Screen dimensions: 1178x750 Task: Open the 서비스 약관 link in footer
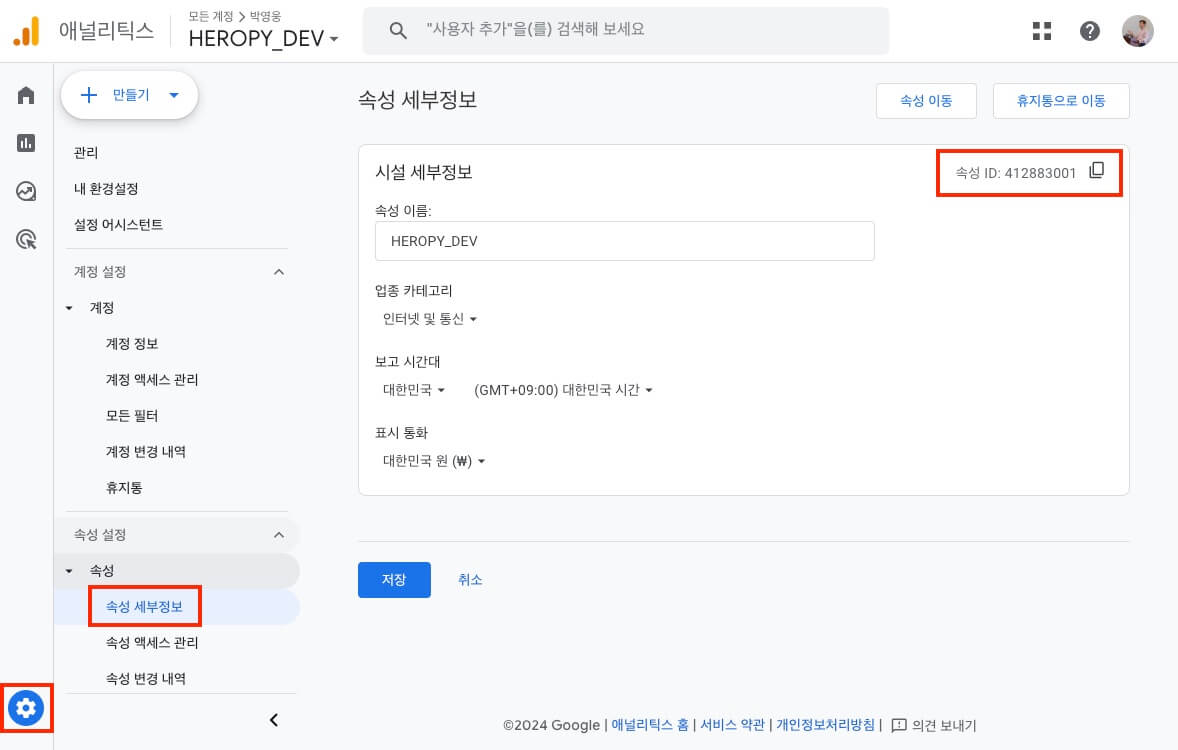pos(732,725)
